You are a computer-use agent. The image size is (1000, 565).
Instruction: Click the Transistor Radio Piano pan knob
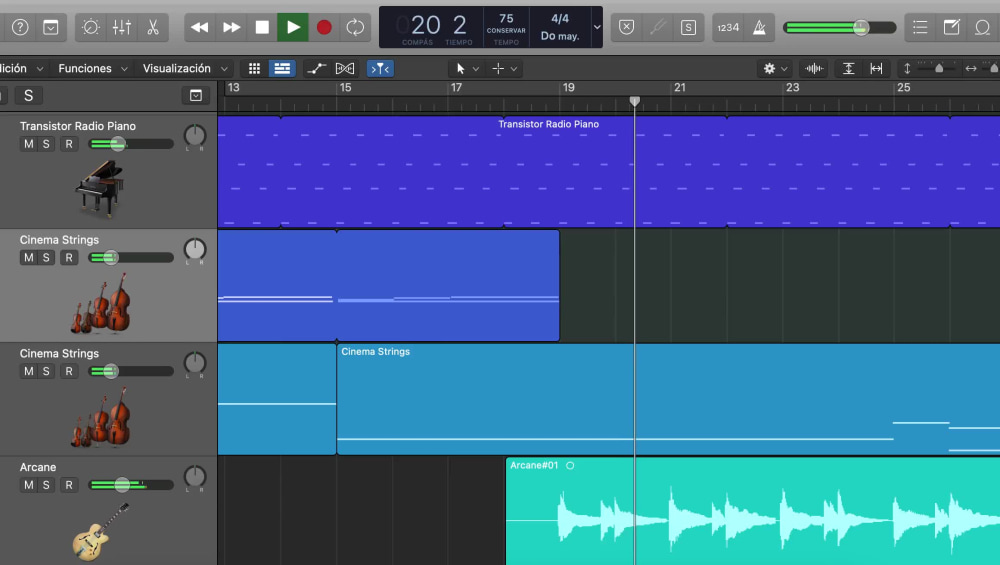(x=195, y=135)
